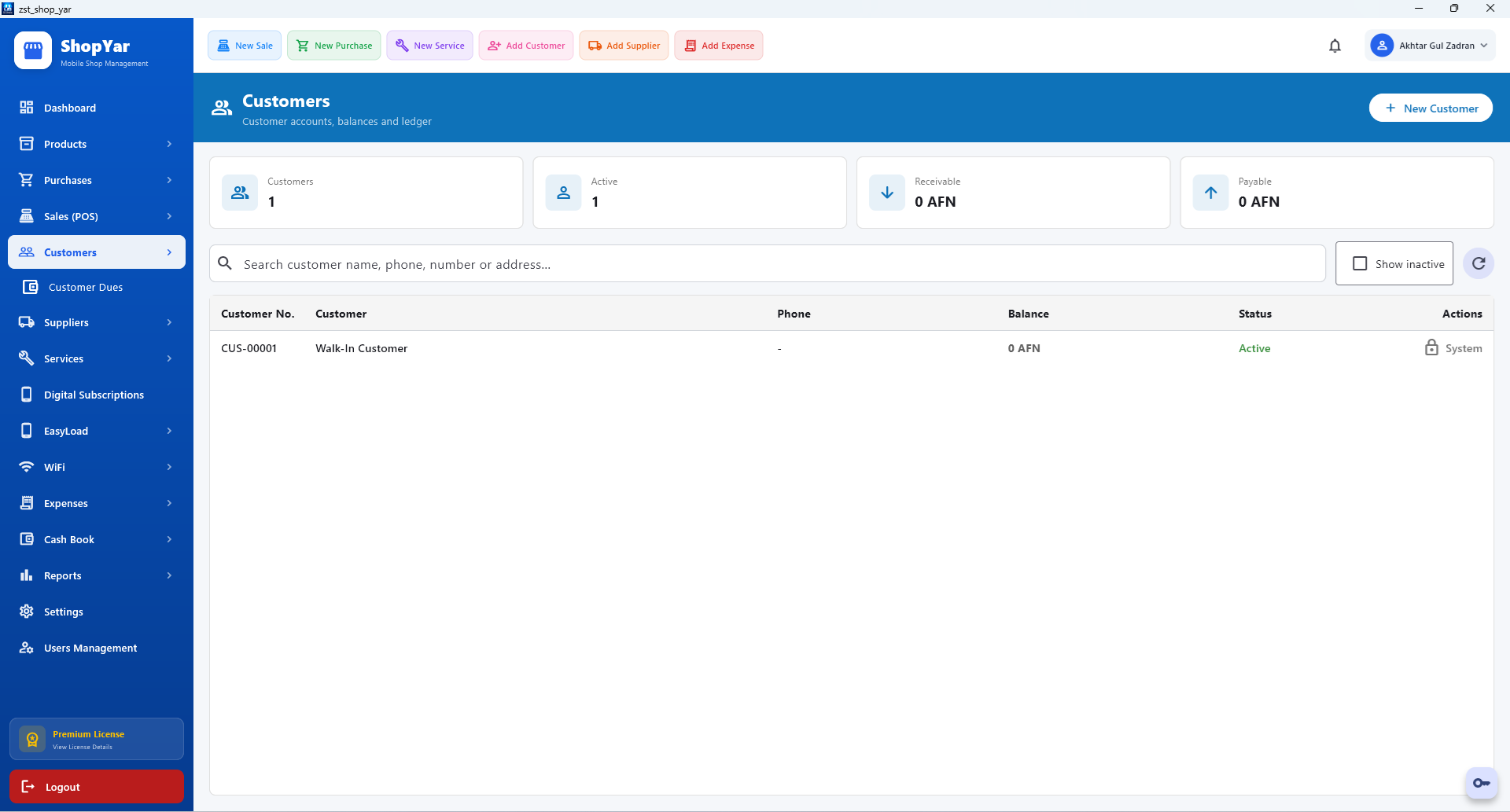Expand the Products menu chevron

169,144
